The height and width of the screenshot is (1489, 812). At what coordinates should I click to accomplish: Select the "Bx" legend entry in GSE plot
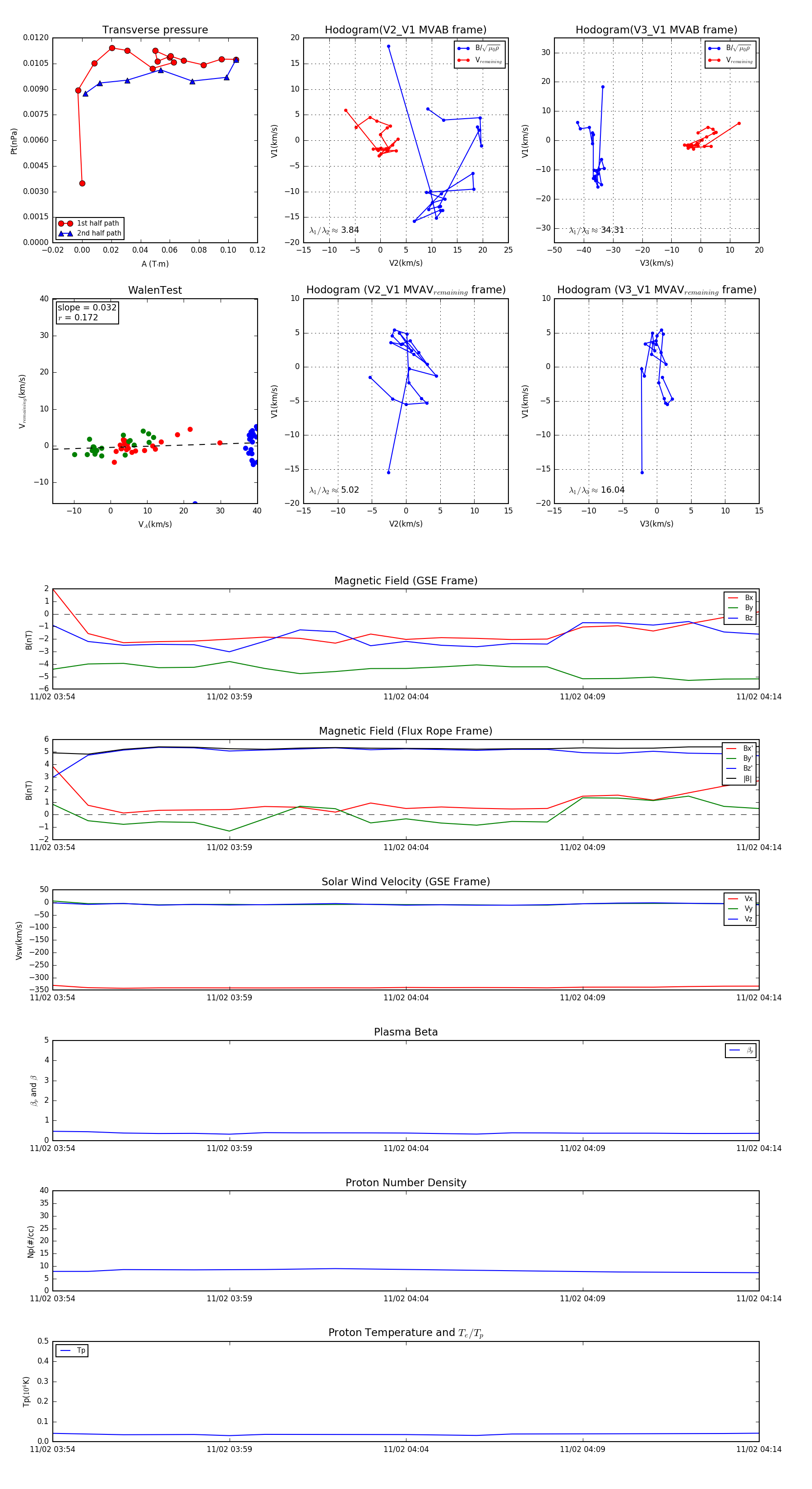[740, 598]
